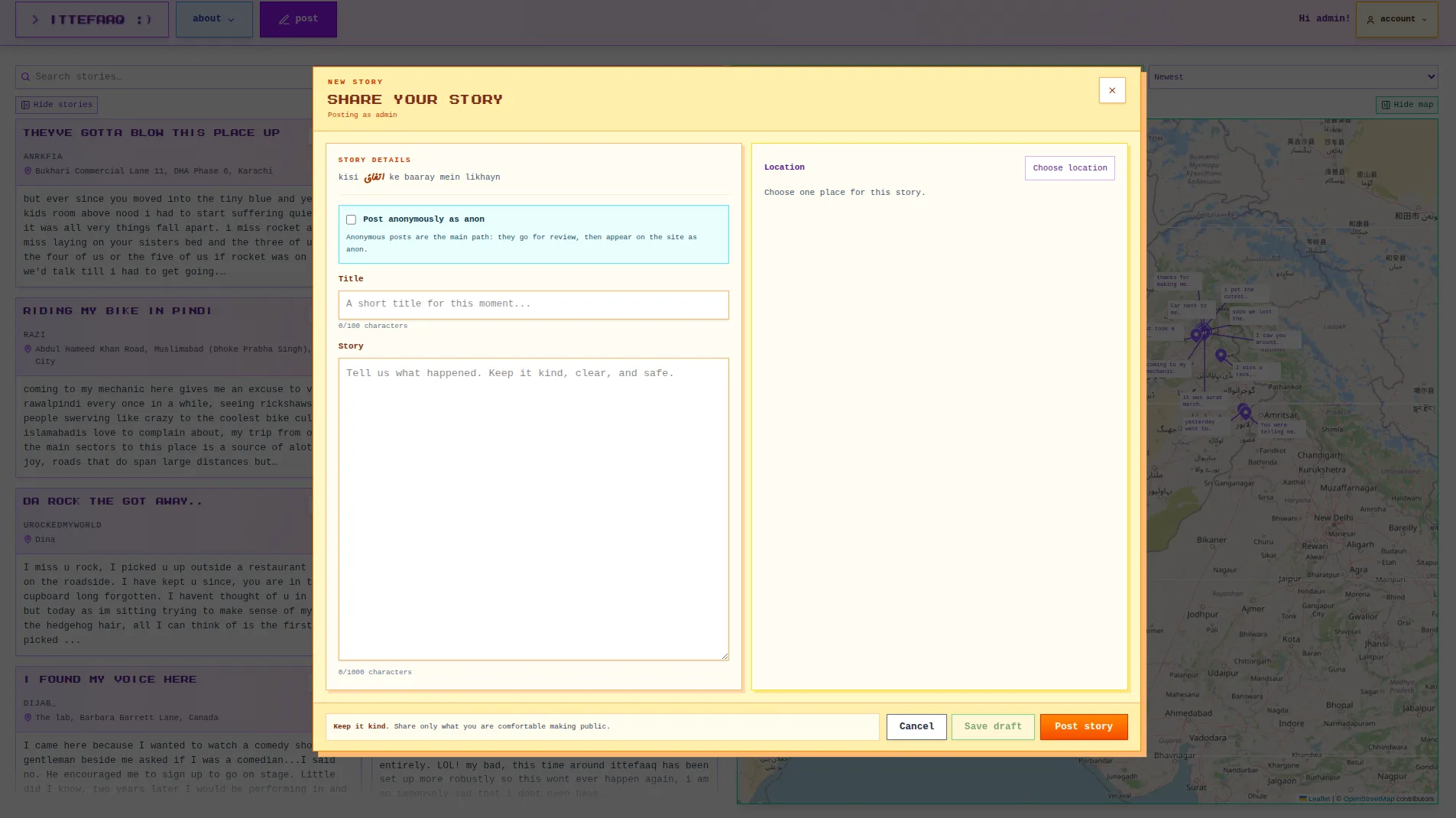Click location pin beside Abdul Hameed Khan Road
The image size is (1456, 818).
(28, 349)
